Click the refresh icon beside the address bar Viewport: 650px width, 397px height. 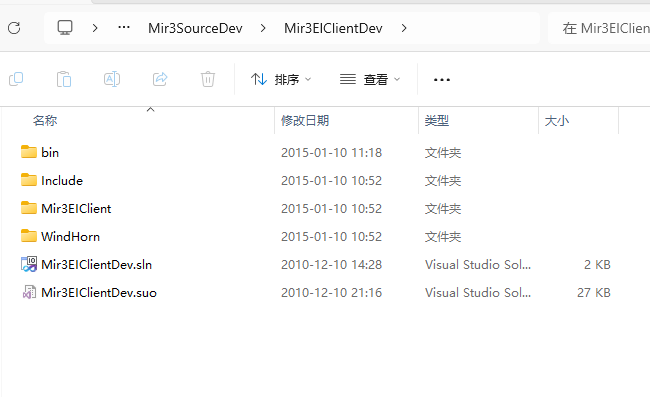[14, 28]
